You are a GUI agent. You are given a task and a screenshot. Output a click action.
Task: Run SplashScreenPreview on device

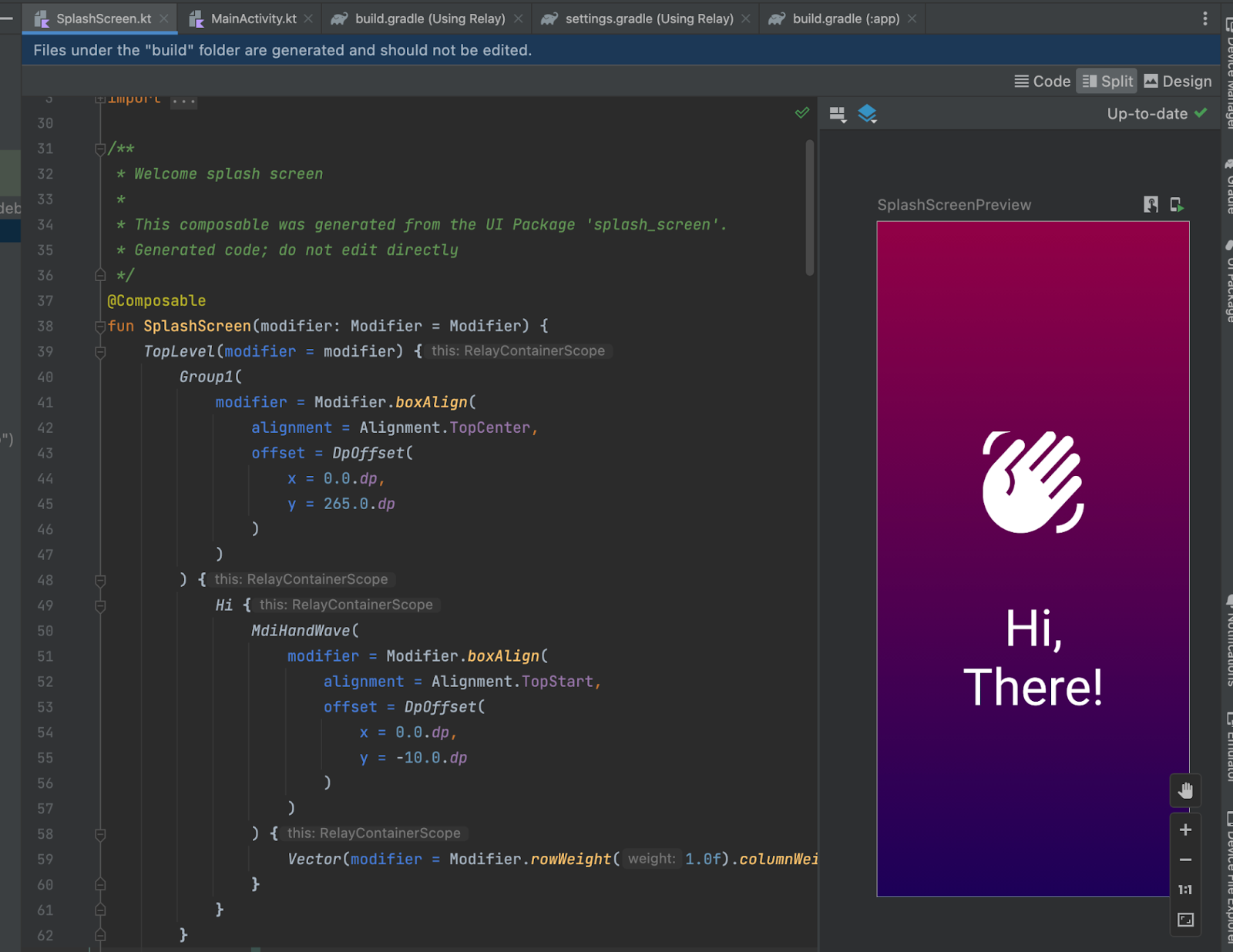tap(1177, 205)
